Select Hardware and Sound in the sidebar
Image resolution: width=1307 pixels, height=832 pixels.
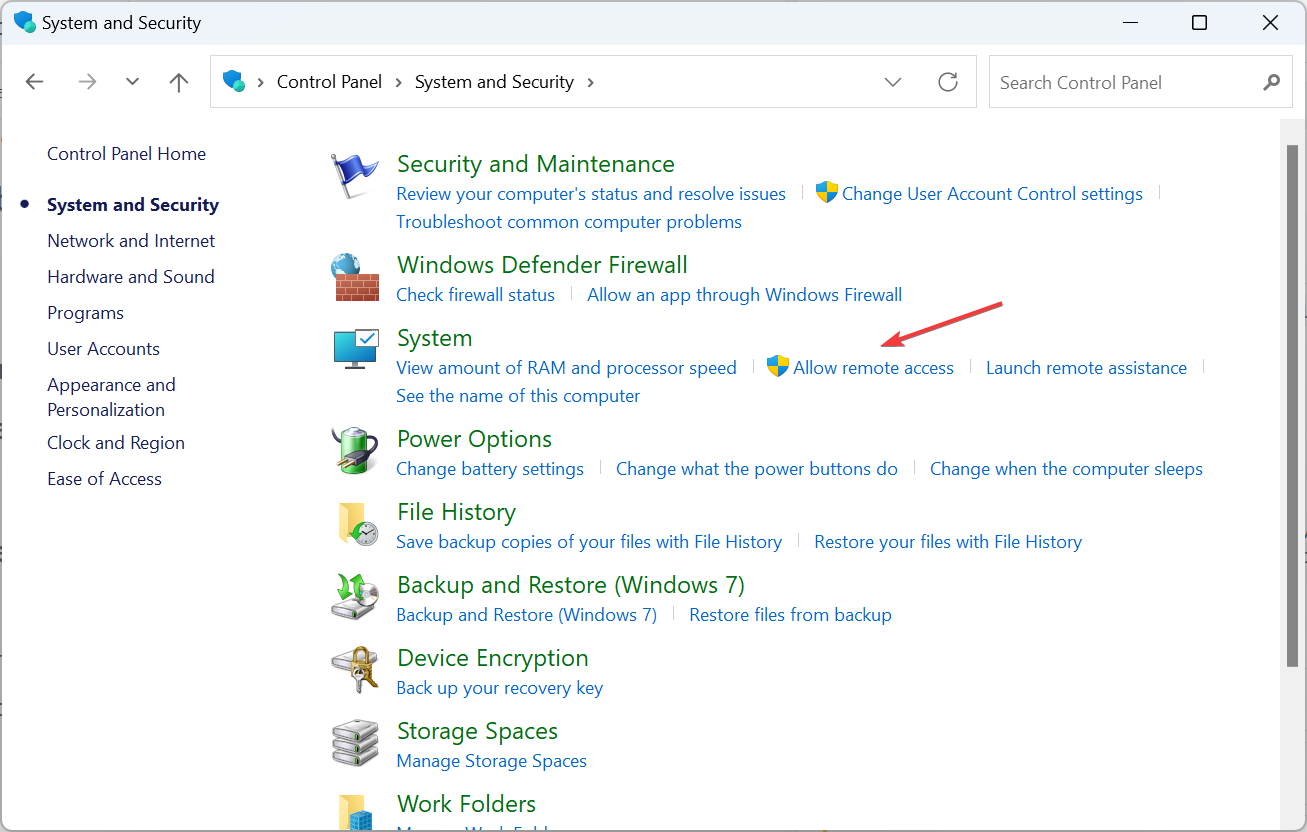click(131, 277)
